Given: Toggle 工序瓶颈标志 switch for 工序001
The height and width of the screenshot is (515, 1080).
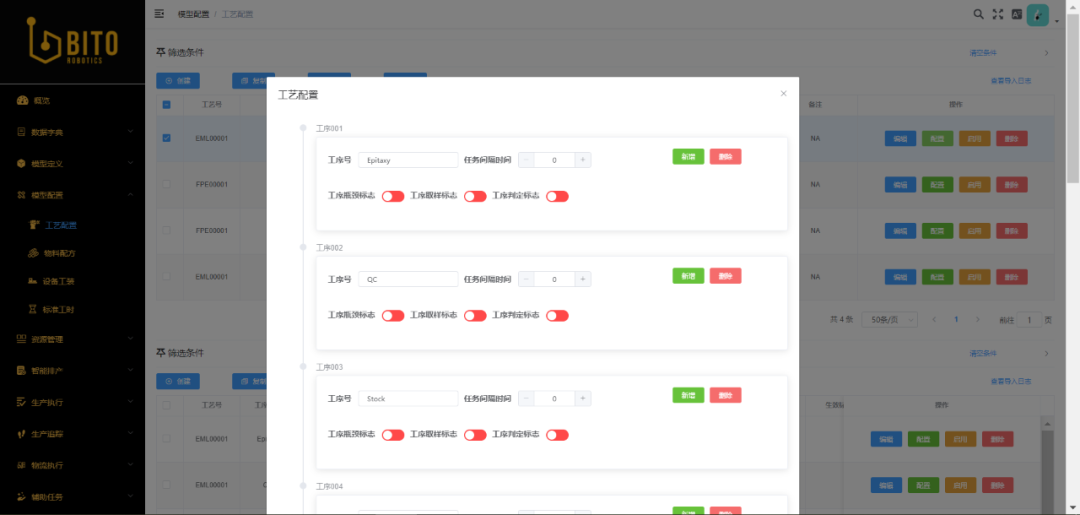Looking at the screenshot, I should coord(392,196).
